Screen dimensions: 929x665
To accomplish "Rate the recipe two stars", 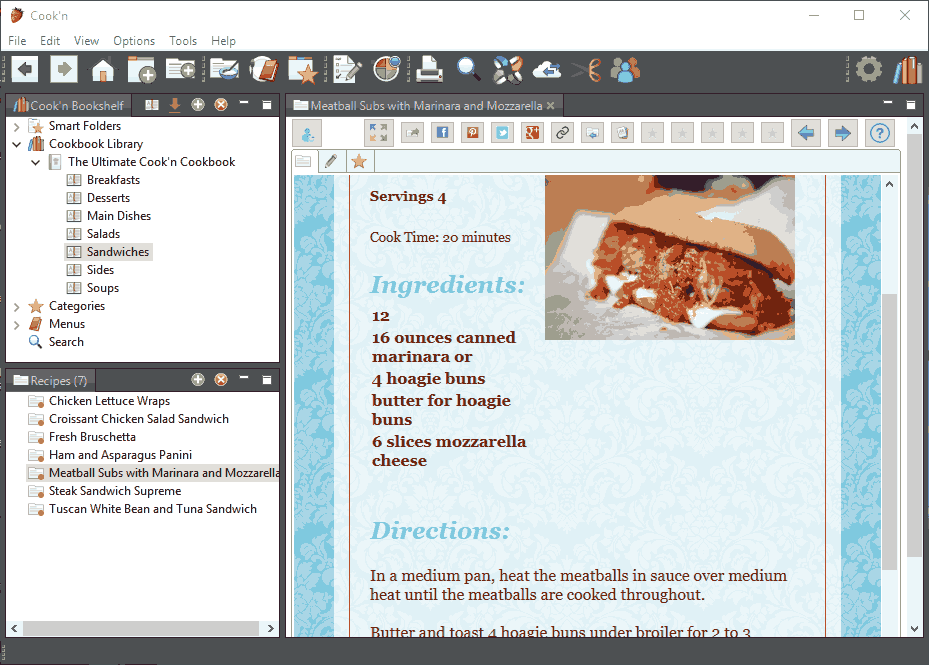I will [x=683, y=133].
